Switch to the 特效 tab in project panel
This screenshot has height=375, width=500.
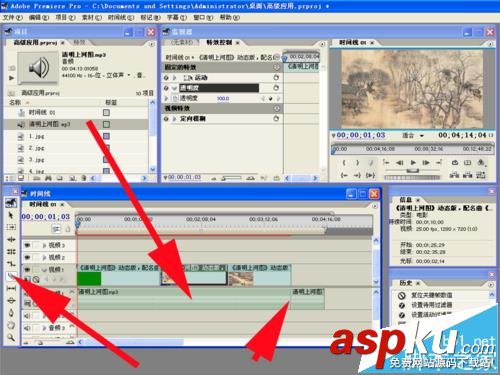(x=79, y=42)
